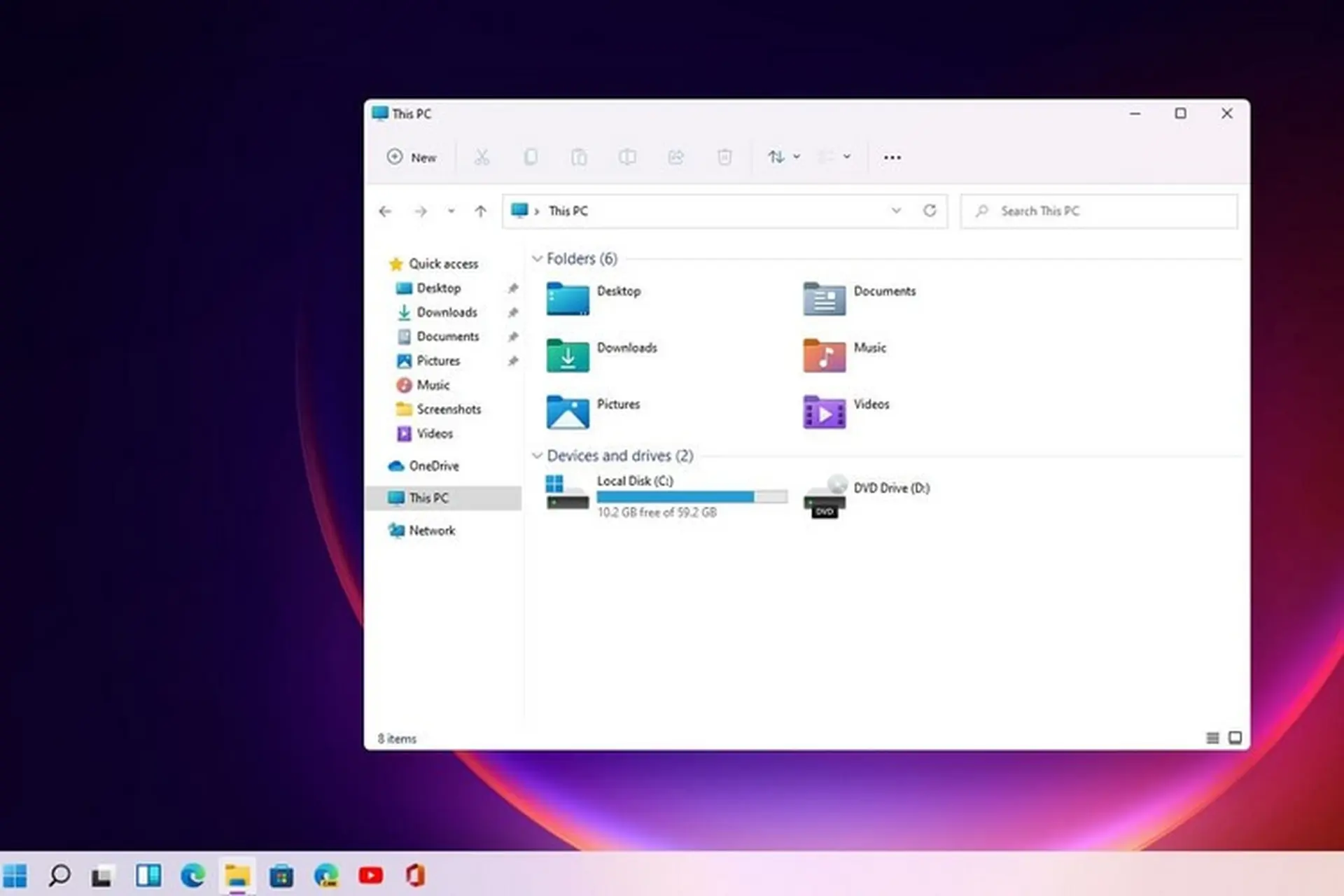Go forward with the right arrow
Screen dimensions: 1344x896
[420, 211]
